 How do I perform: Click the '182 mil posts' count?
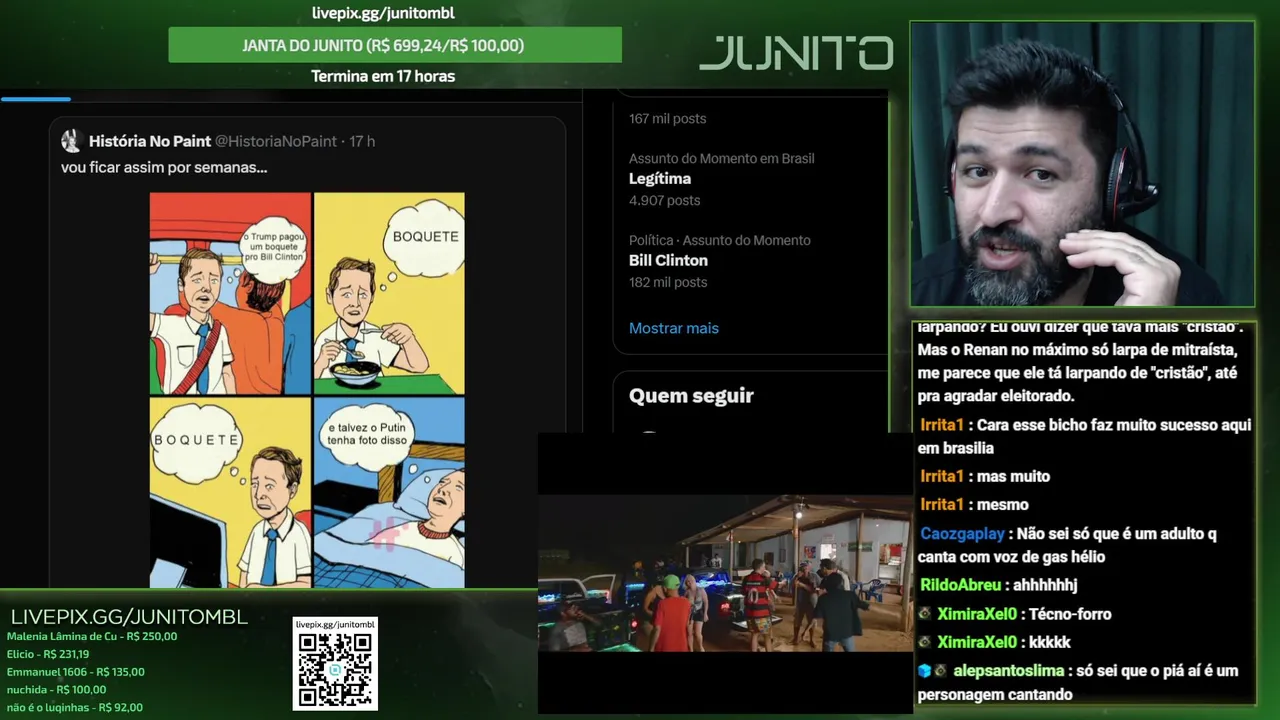tap(668, 282)
